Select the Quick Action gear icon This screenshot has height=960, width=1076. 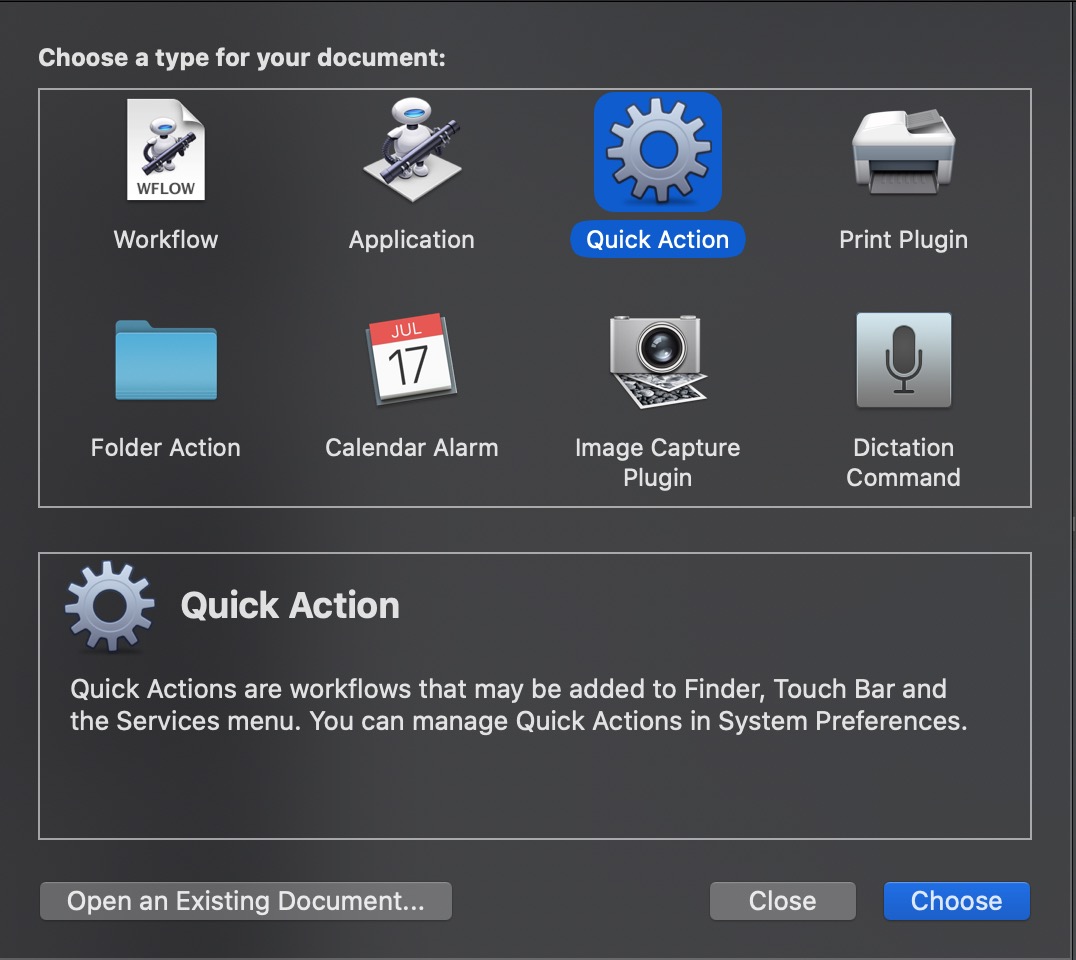[657, 152]
